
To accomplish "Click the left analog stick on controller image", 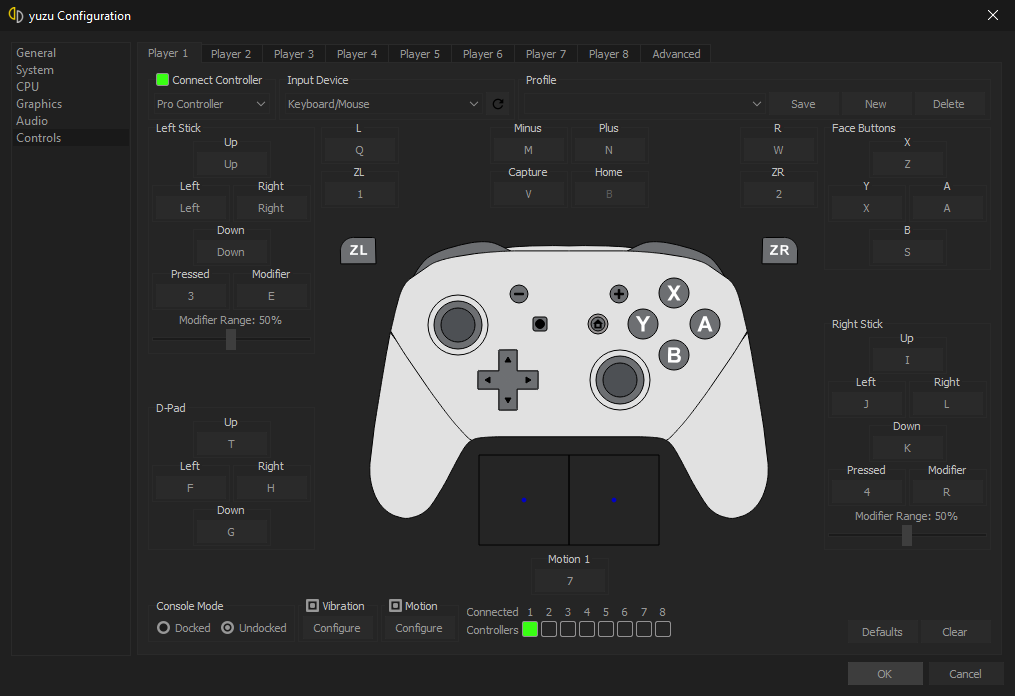I will tap(458, 325).
